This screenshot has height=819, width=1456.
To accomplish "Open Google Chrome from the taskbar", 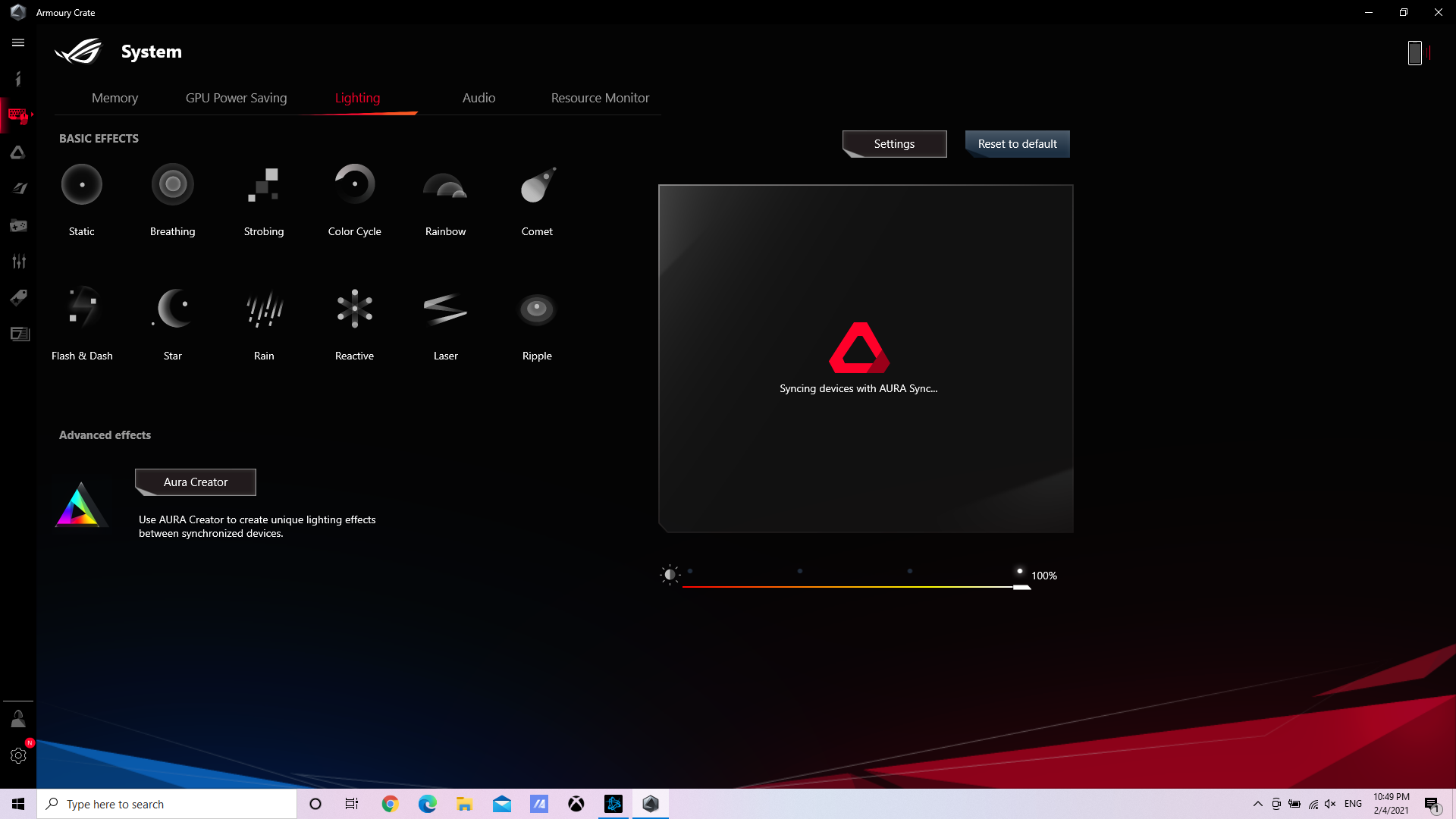I will 391,804.
